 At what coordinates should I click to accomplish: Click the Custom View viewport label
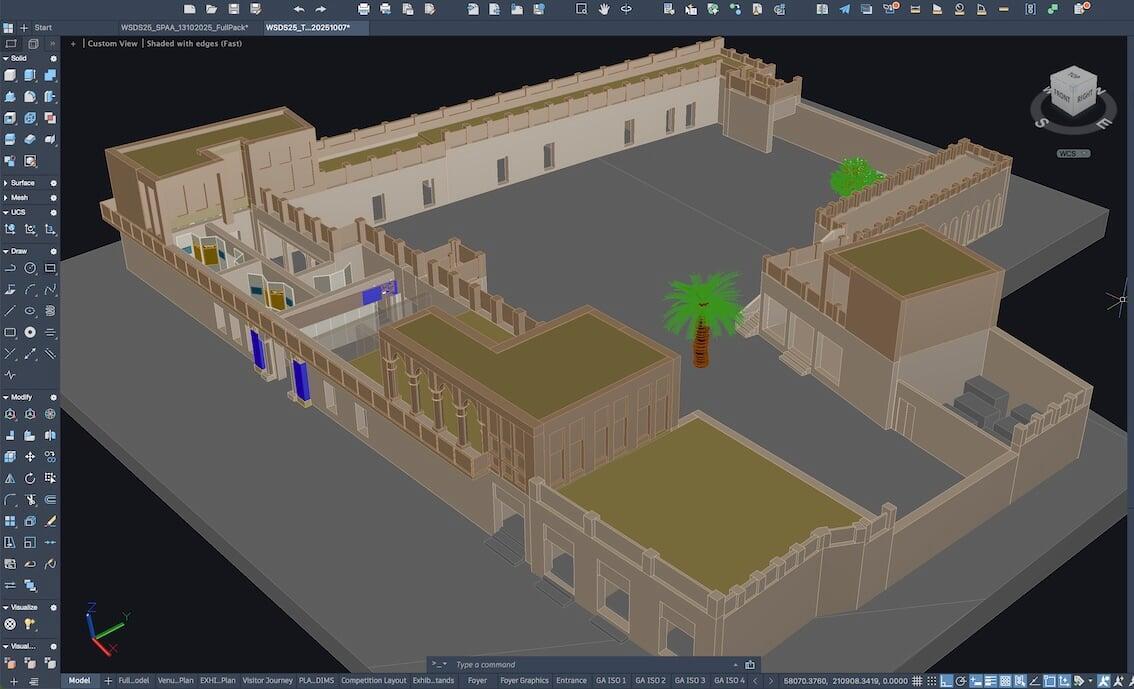(112, 44)
